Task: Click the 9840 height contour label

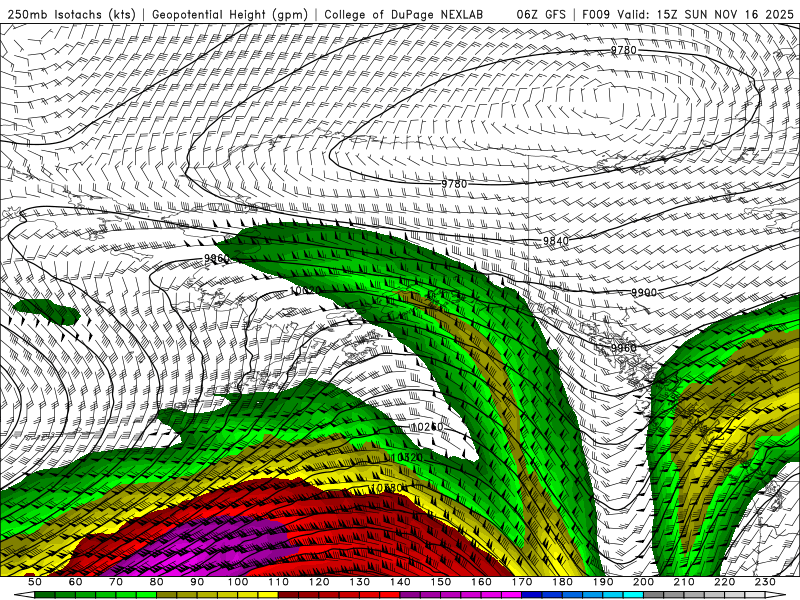Action: point(556,241)
